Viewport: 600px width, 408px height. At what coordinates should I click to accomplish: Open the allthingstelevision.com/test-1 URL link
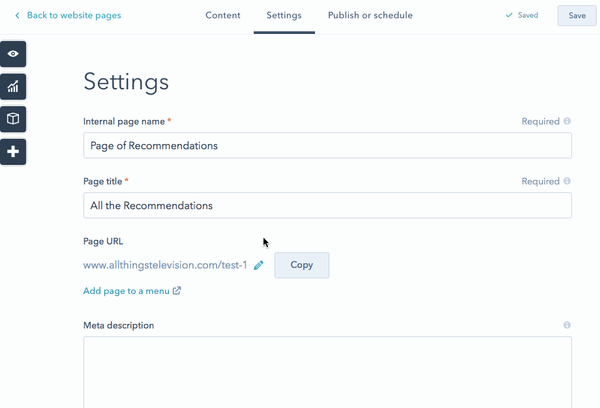(165, 265)
